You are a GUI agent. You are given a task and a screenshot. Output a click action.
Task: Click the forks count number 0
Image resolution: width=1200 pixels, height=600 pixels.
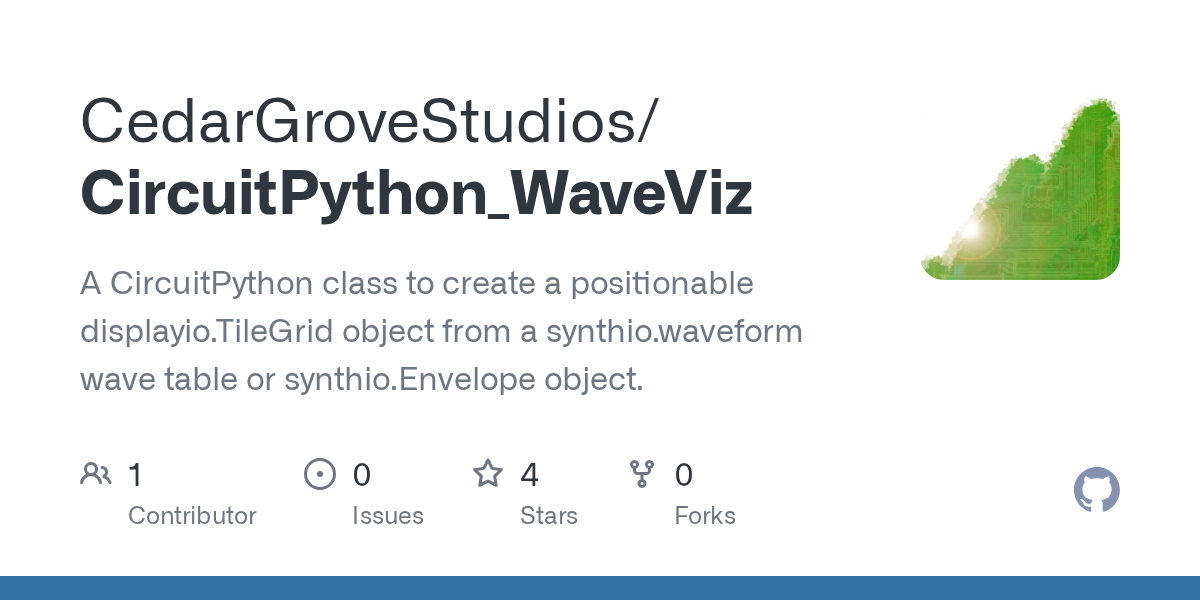[x=684, y=475]
